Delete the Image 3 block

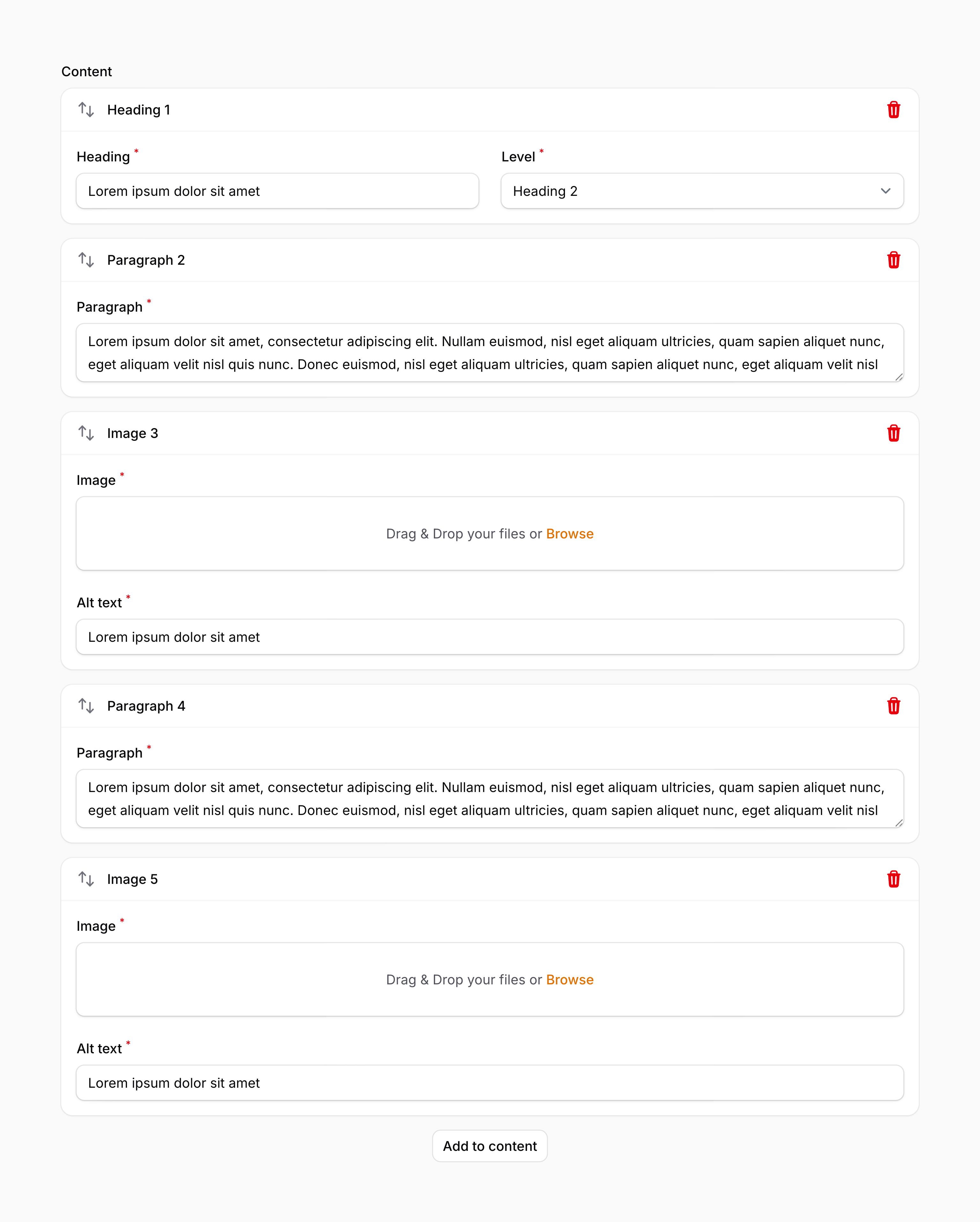click(893, 433)
